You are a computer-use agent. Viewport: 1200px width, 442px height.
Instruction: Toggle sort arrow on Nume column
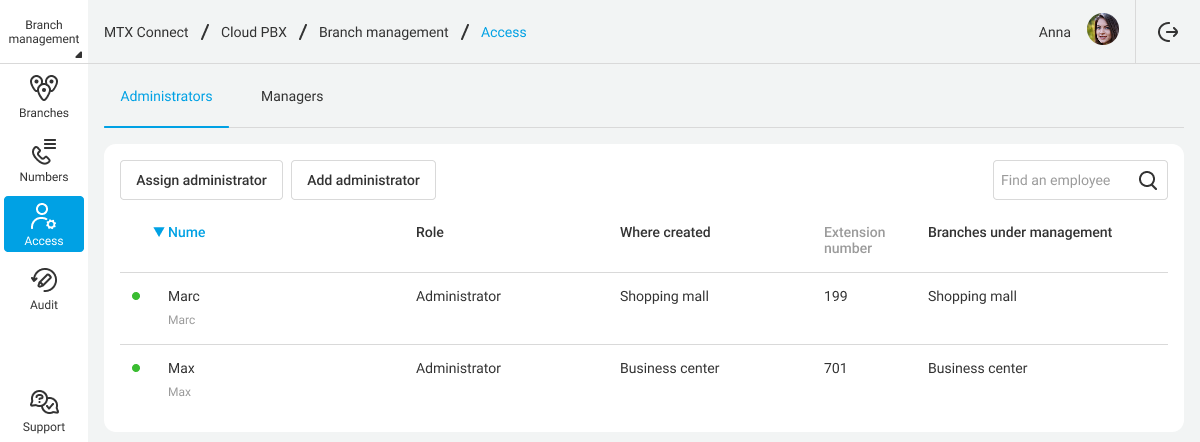pos(158,233)
